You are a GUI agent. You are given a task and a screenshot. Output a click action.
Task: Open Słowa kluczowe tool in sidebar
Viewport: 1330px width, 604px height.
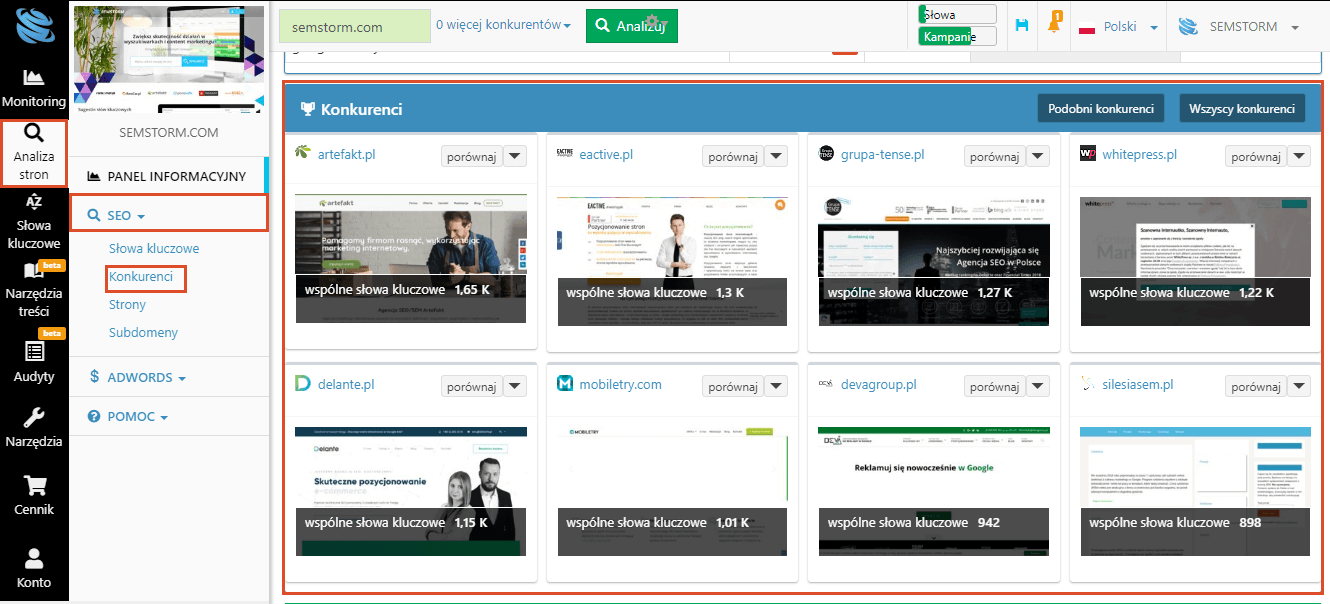pos(34,221)
